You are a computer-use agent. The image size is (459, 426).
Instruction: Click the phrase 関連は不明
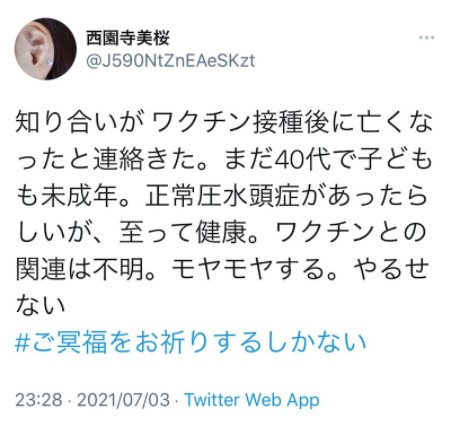(x=80, y=269)
